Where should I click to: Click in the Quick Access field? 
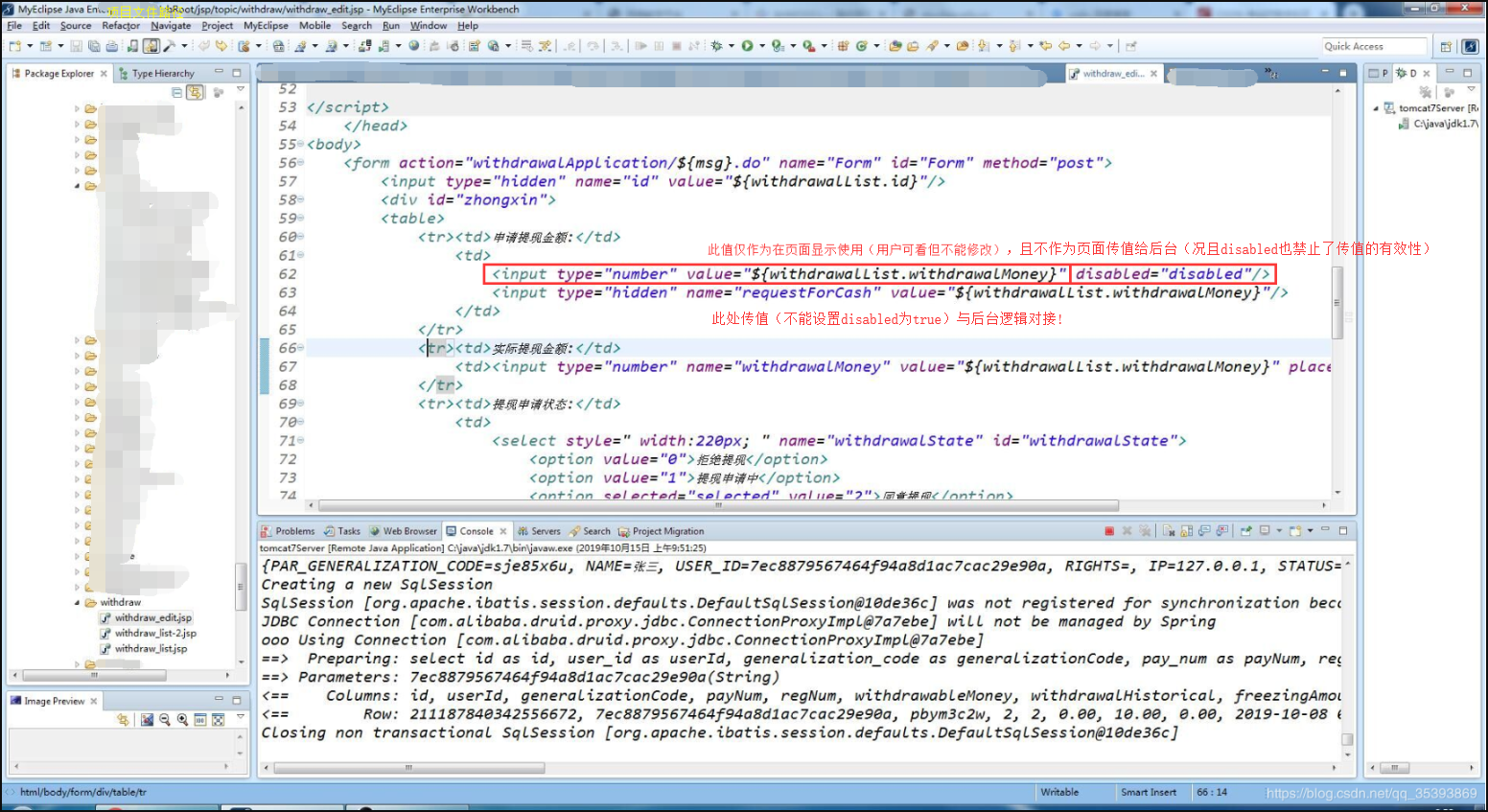tap(1375, 46)
